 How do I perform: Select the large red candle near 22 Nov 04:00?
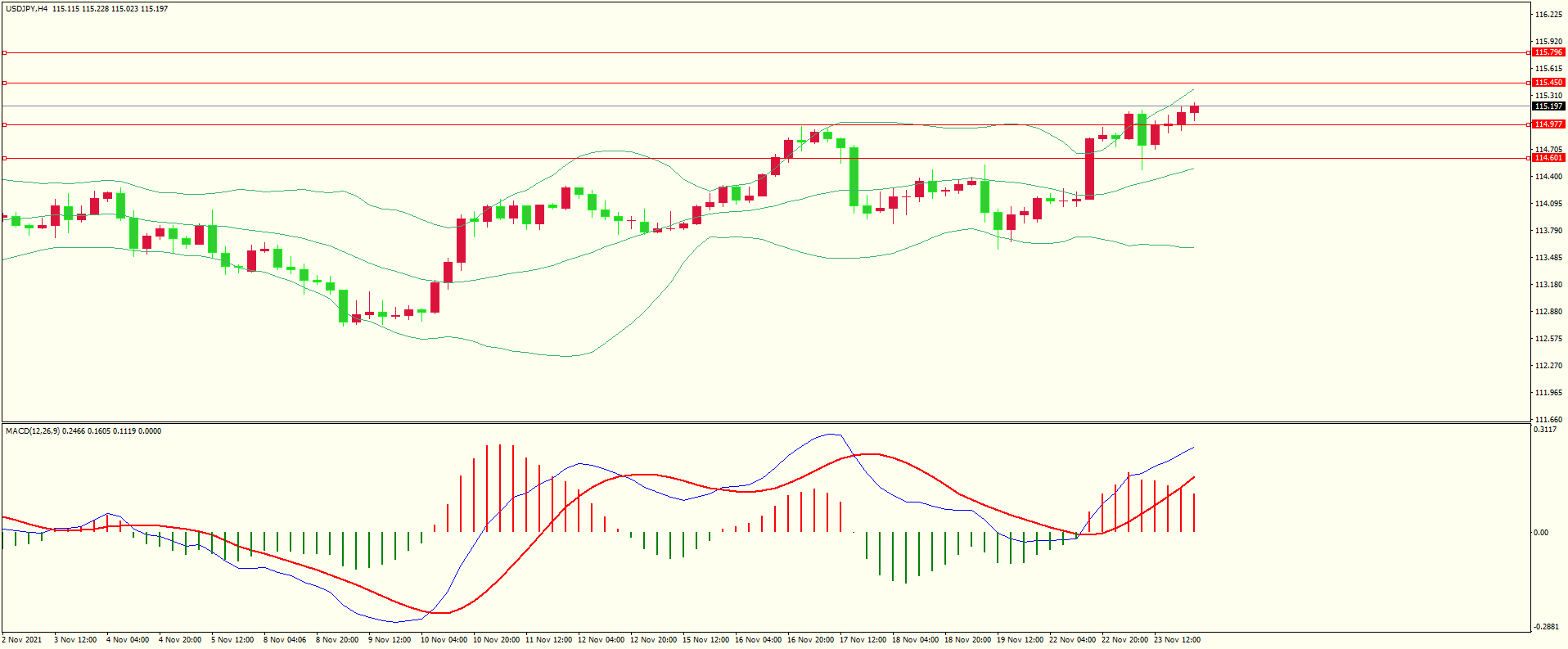(x=1089, y=169)
